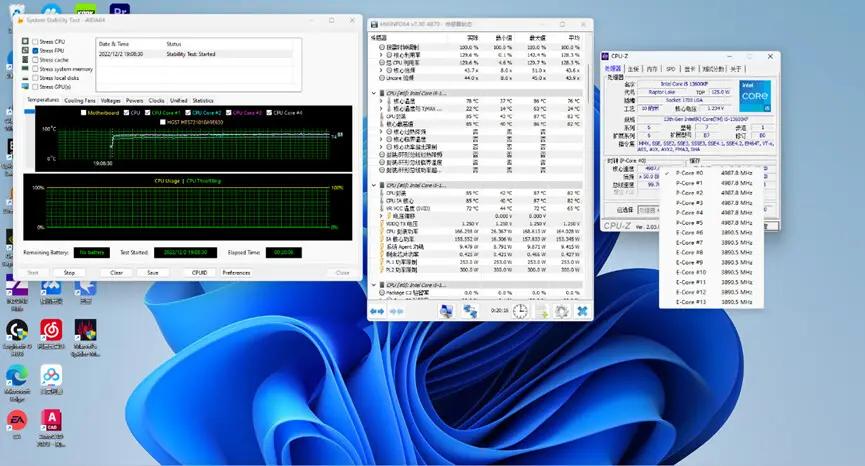Open Logitech G HUB desktop shortcut
This screenshot has height=466, width=865.
pos(17,330)
